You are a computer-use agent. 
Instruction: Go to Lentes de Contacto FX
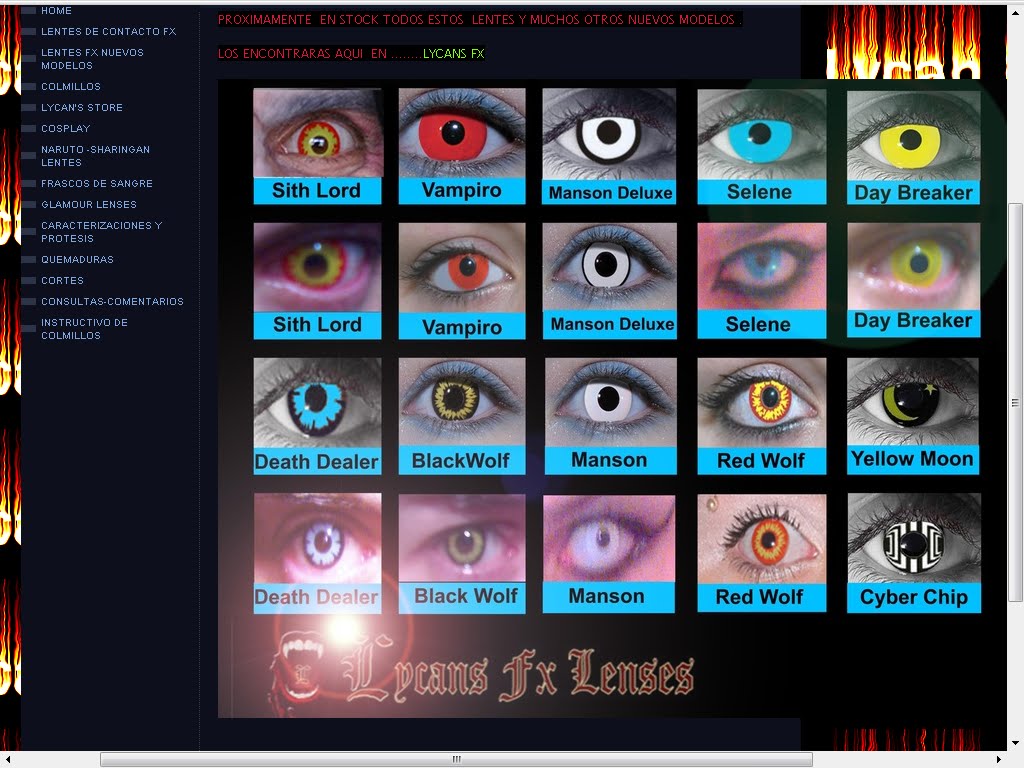(x=108, y=31)
